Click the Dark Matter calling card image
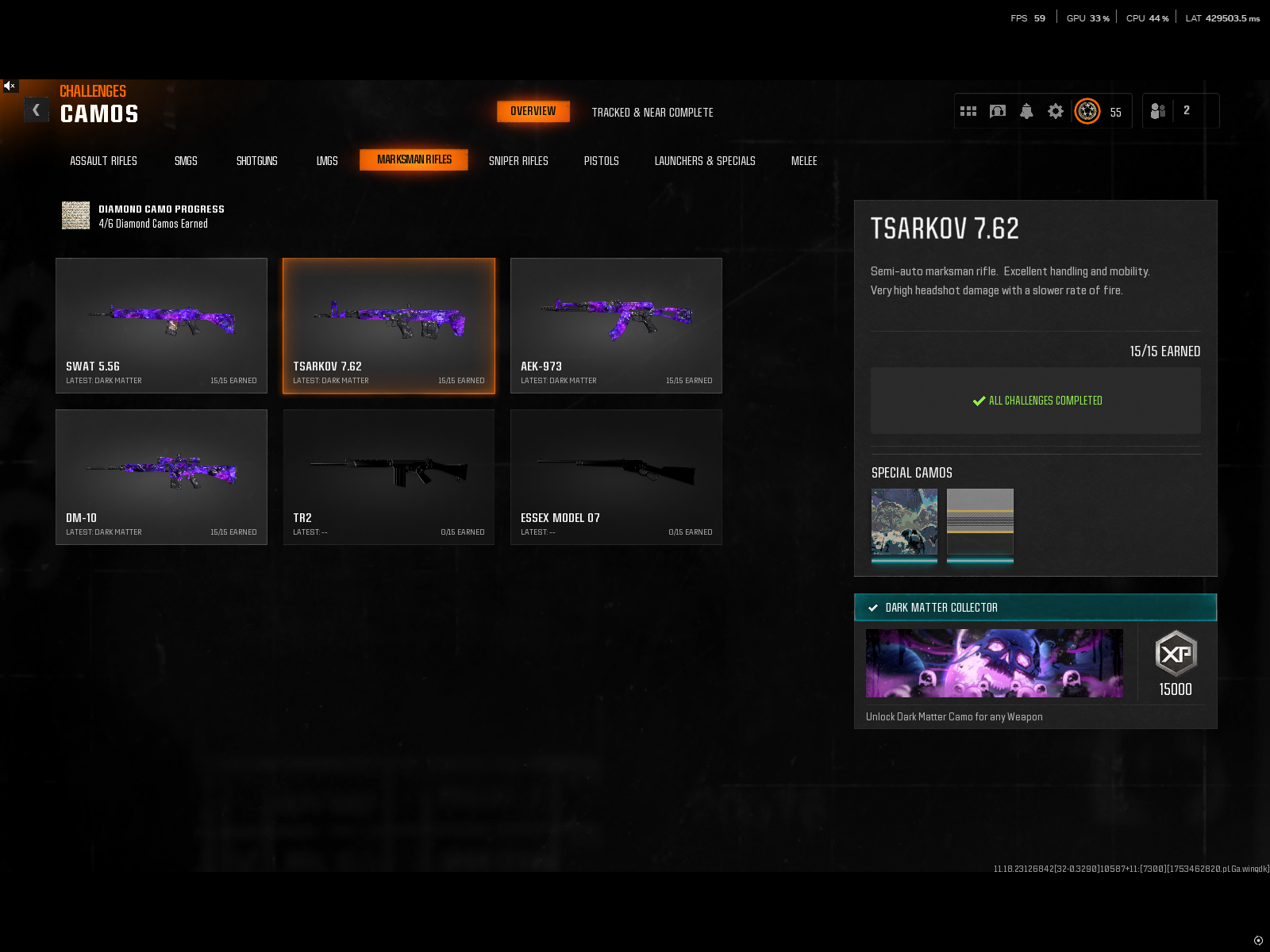This screenshot has width=1270, height=952. (994, 663)
